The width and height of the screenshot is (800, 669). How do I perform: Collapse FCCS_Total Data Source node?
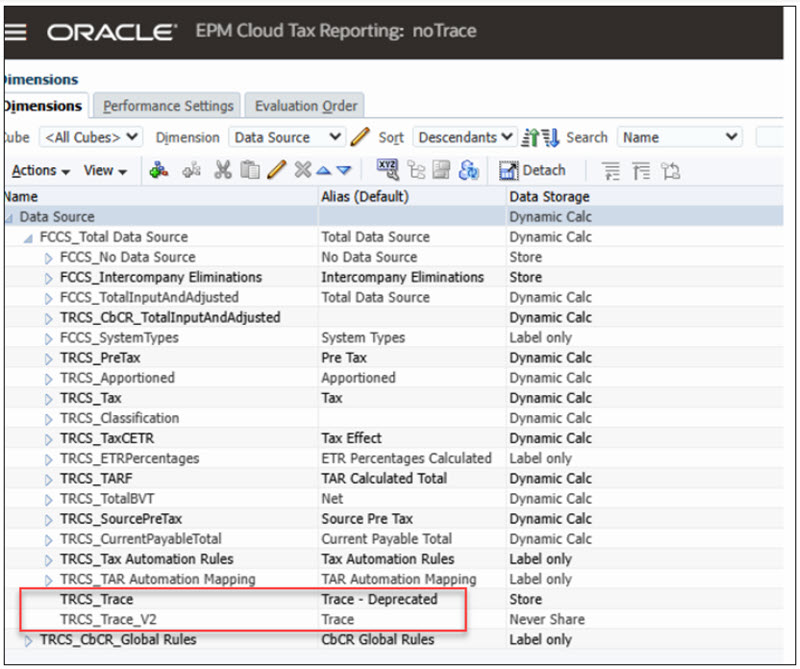pyautogui.click(x=29, y=238)
